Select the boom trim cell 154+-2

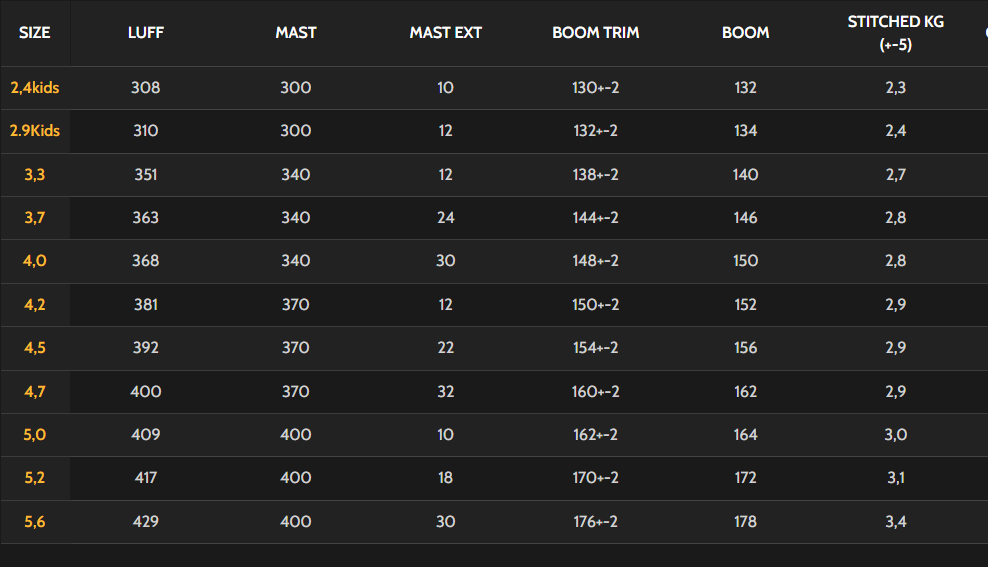[596, 348]
